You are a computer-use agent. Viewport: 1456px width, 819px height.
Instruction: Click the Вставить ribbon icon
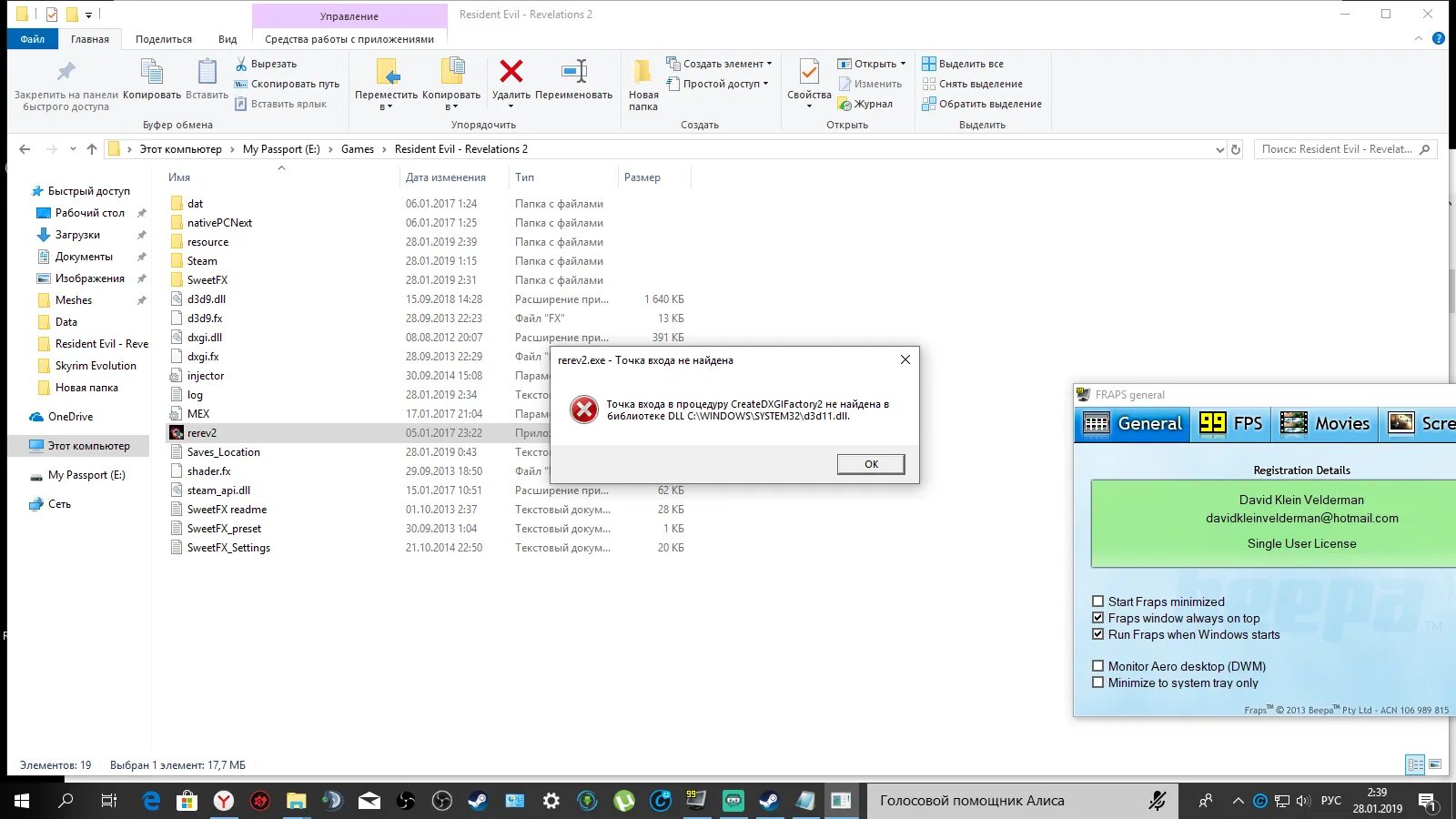(x=207, y=72)
